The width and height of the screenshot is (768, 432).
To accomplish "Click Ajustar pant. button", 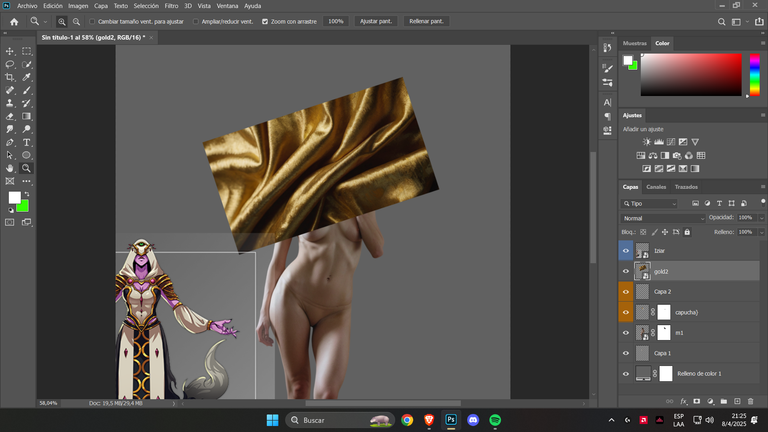I will (x=376, y=22).
